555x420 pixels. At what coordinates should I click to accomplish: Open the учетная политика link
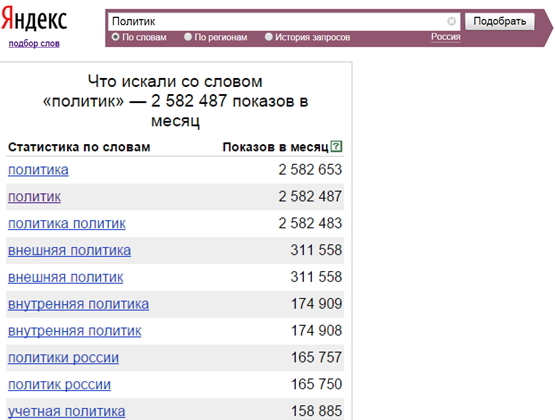point(67,412)
